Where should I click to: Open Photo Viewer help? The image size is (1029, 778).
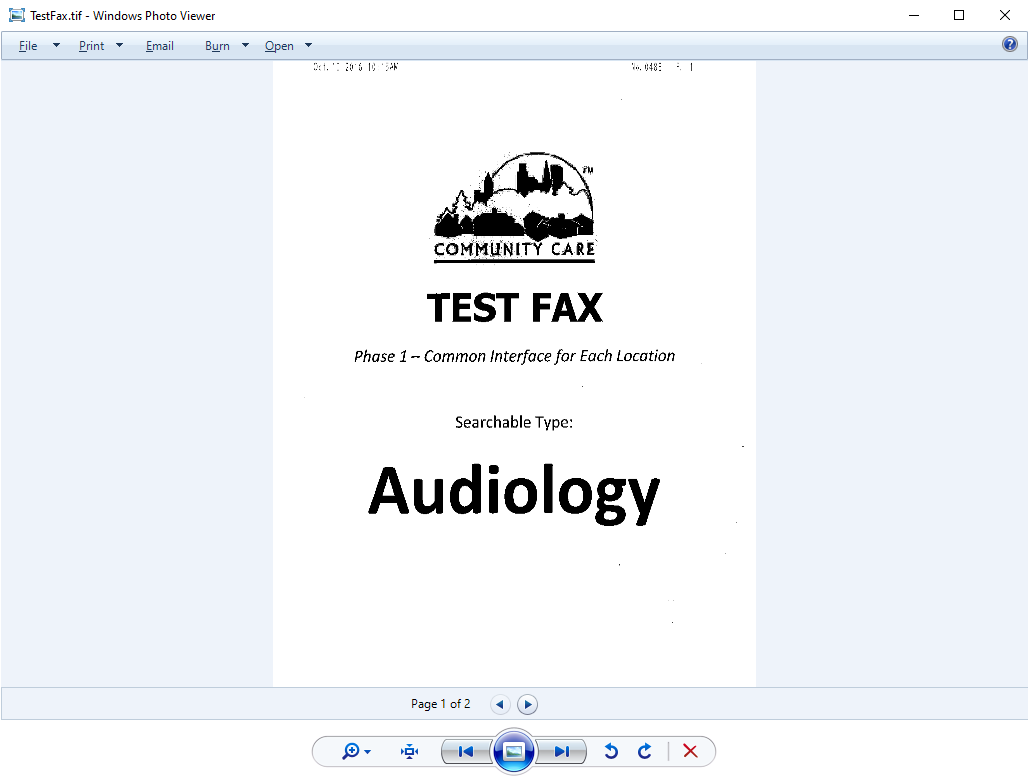click(x=1010, y=44)
